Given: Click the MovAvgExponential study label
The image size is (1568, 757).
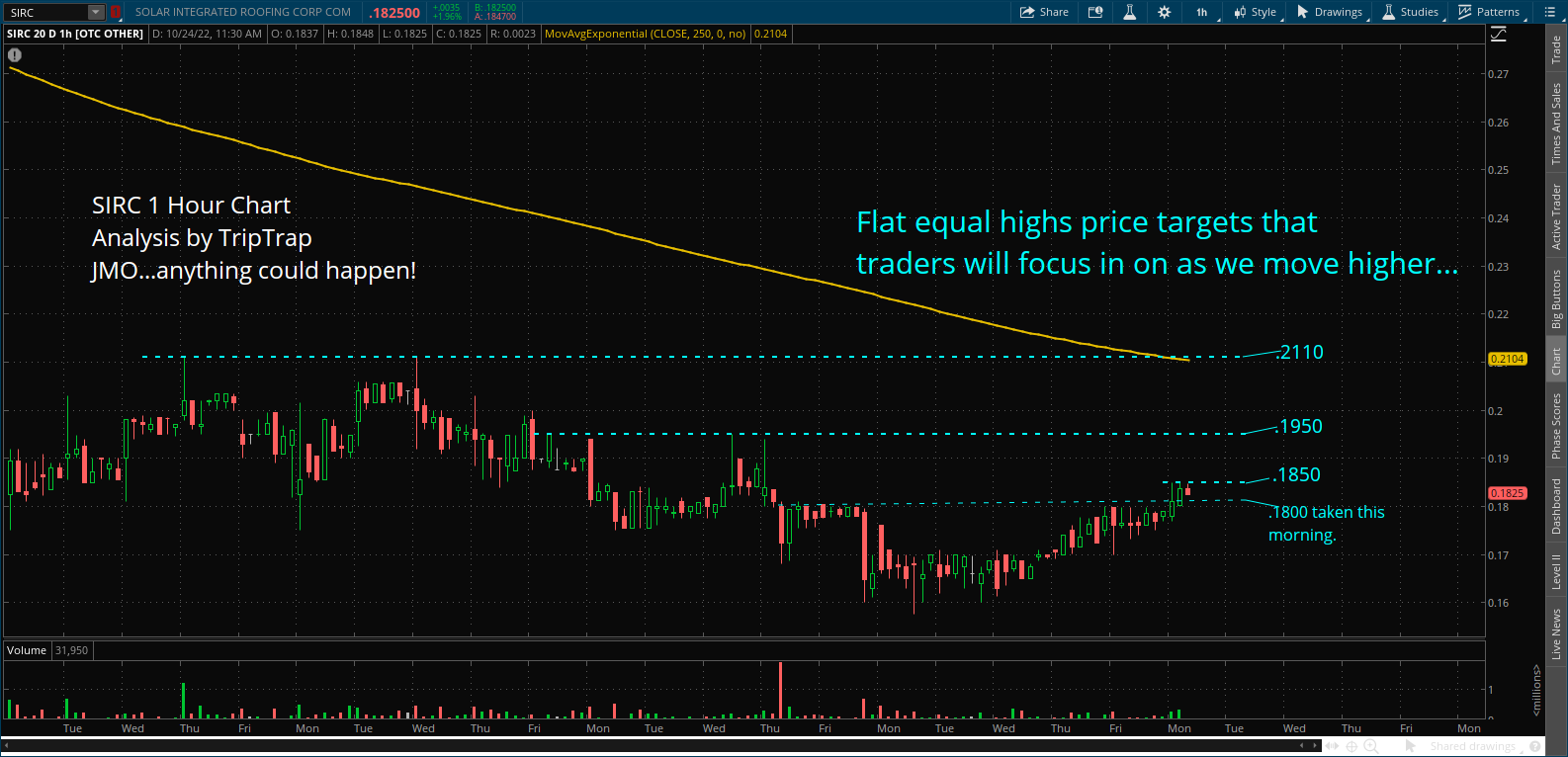Looking at the screenshot, I should pyautogui.click(x=646, y=34).
